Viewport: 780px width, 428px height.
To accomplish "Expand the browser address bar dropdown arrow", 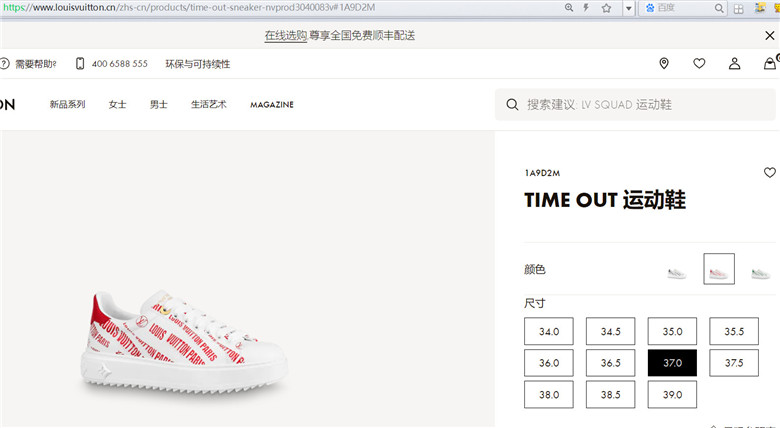I will [628, 8].
